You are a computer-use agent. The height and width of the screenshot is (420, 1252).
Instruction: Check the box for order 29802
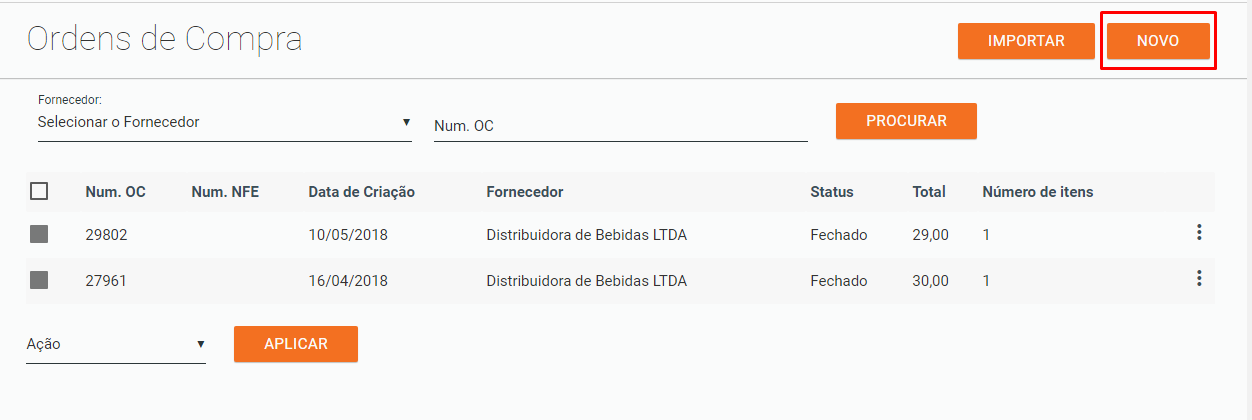click(x=39, y=234)
